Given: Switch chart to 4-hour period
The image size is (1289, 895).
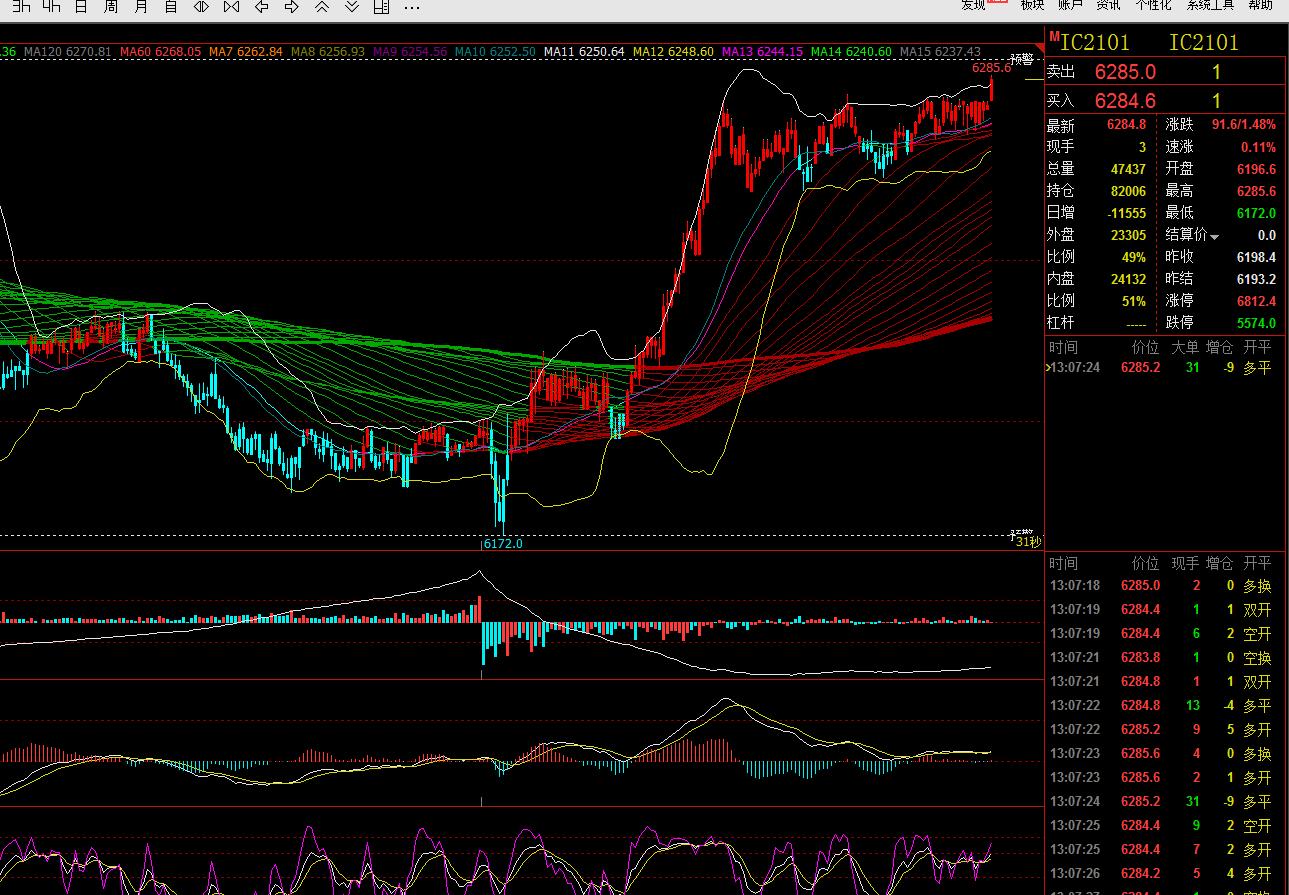Looking at the screenshot, I should click(51, 6).
